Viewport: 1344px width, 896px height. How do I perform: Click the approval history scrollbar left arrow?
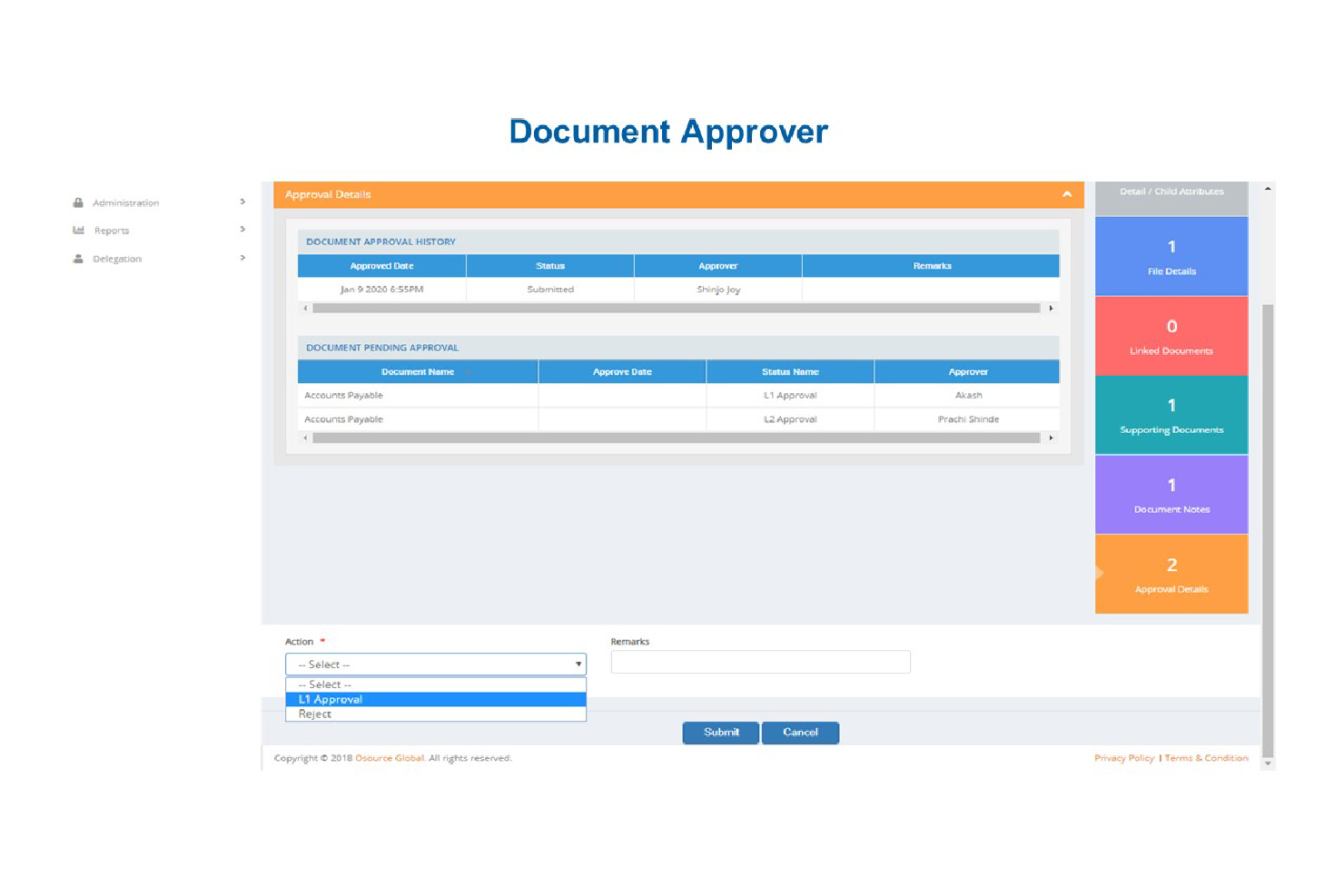(305, 309)
